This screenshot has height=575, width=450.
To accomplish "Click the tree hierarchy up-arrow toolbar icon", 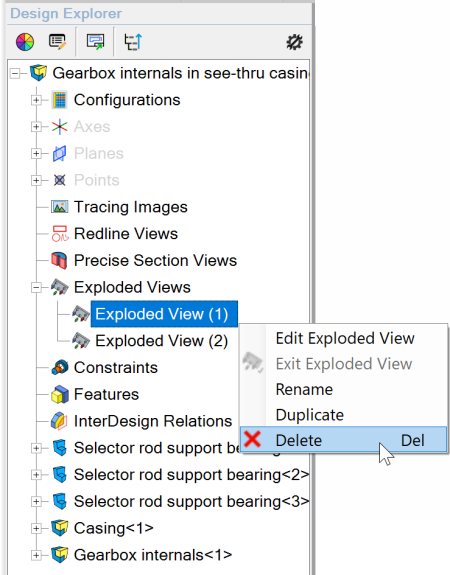I will click(133, 41).
